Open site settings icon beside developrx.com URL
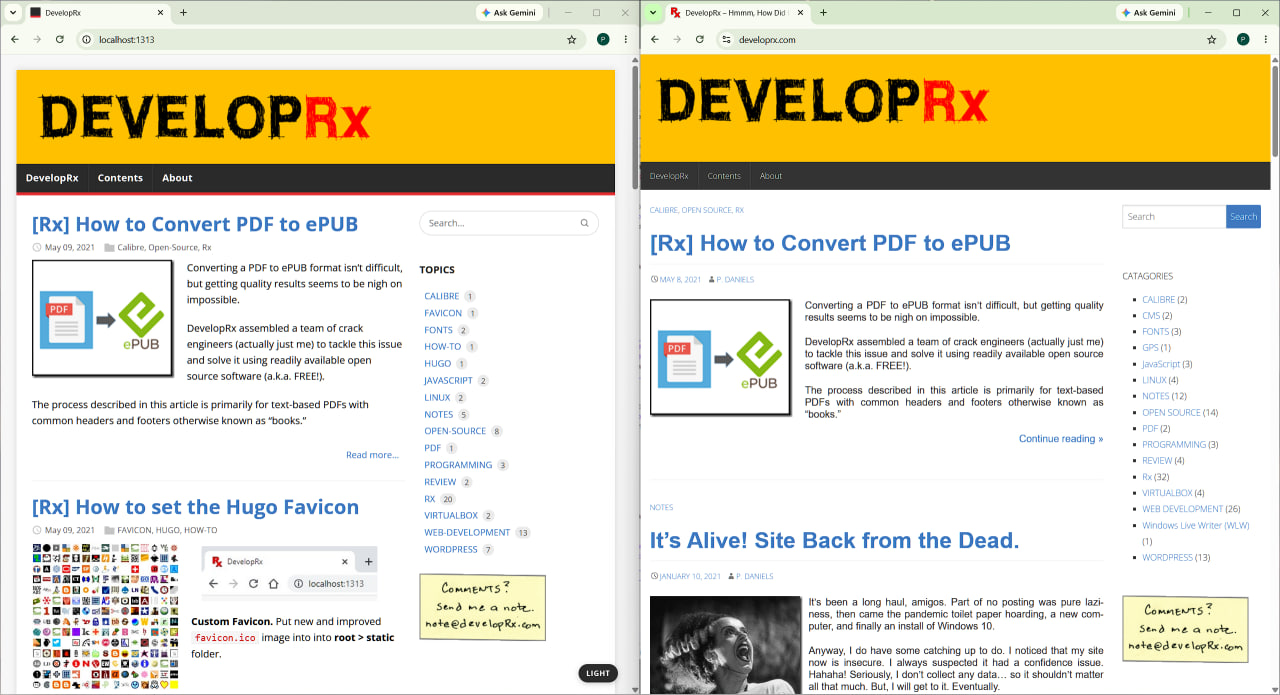 pos(726,39)
